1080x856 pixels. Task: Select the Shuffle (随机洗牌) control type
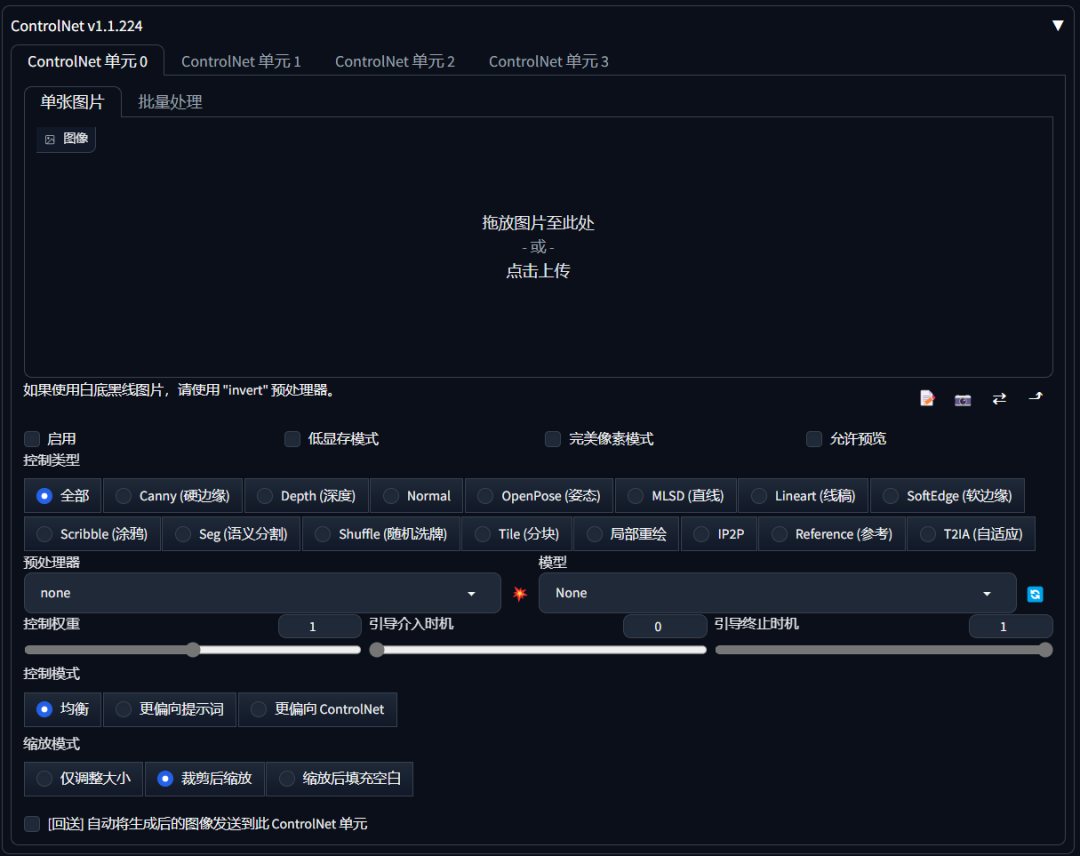[x=381, y=534]
